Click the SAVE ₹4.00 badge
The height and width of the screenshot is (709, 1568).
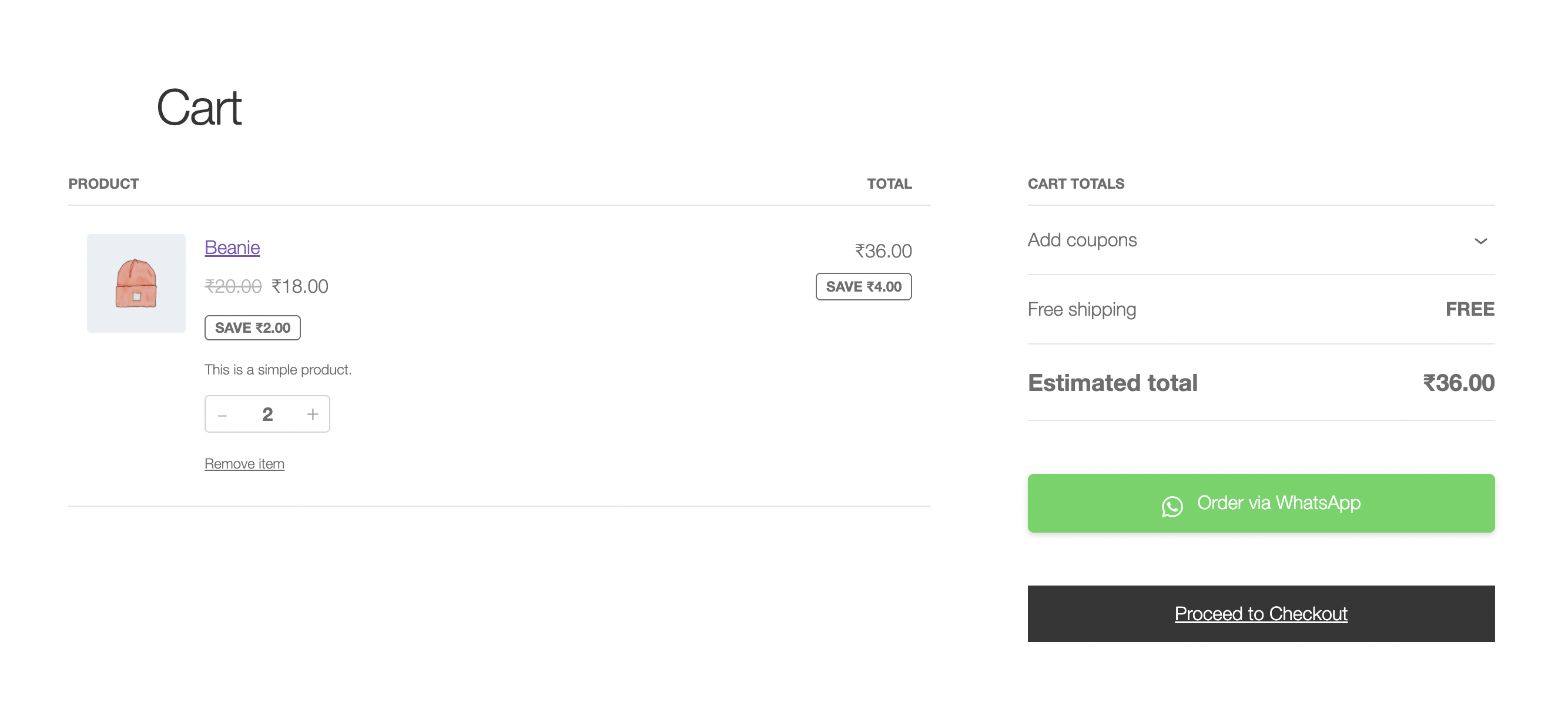pyautogui.click(x=863, y=286)
